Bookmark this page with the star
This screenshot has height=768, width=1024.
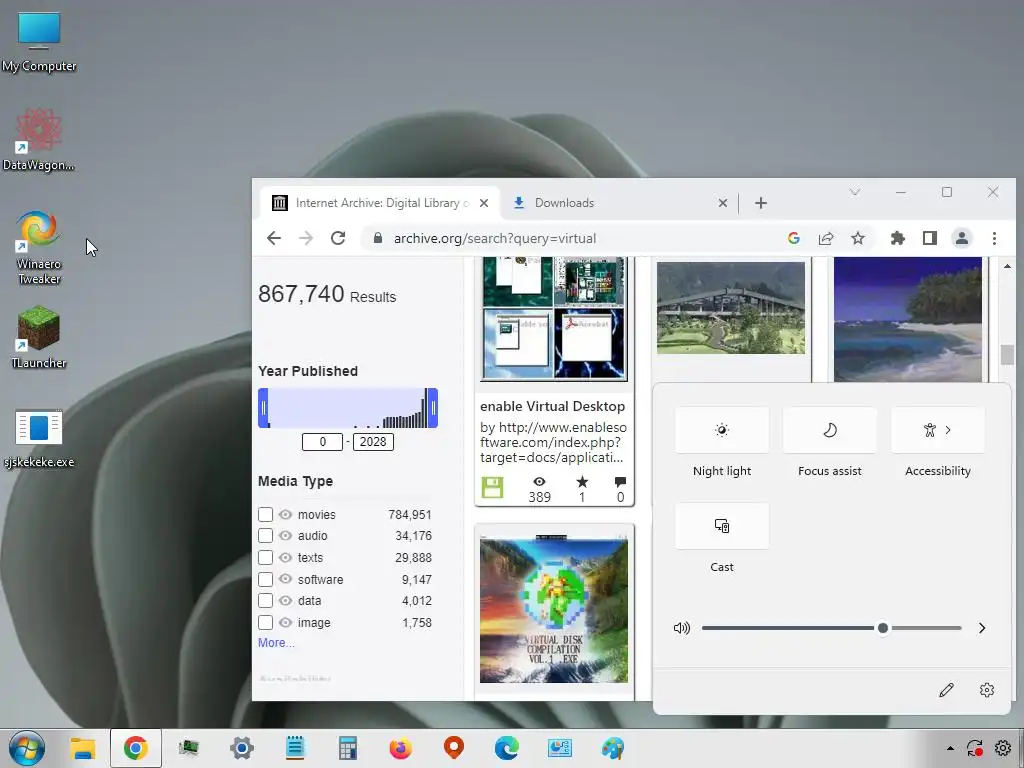857,238
